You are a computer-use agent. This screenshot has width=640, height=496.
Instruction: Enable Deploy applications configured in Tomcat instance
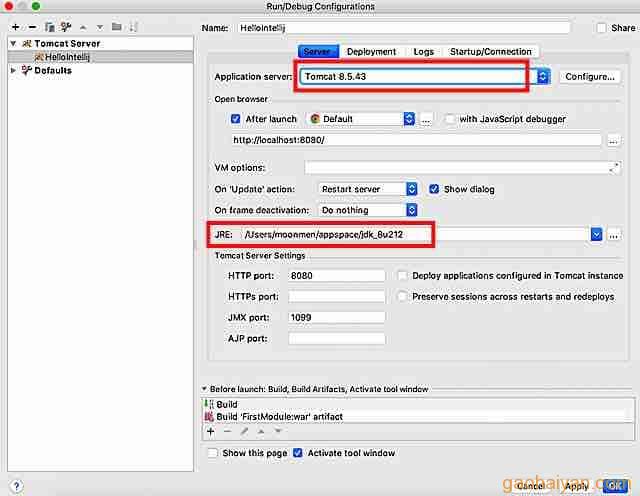tap(402, 276)
